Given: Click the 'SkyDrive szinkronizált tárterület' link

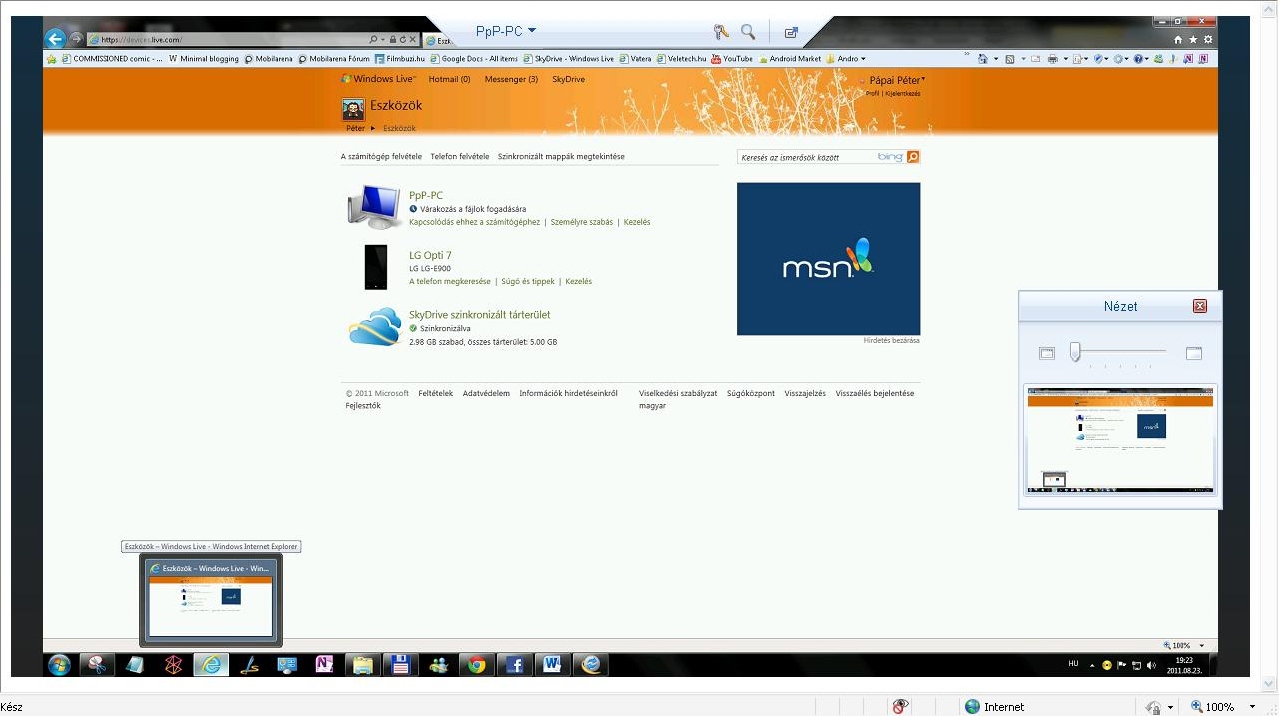Looking at the screenshot, I should coord(480,315).
